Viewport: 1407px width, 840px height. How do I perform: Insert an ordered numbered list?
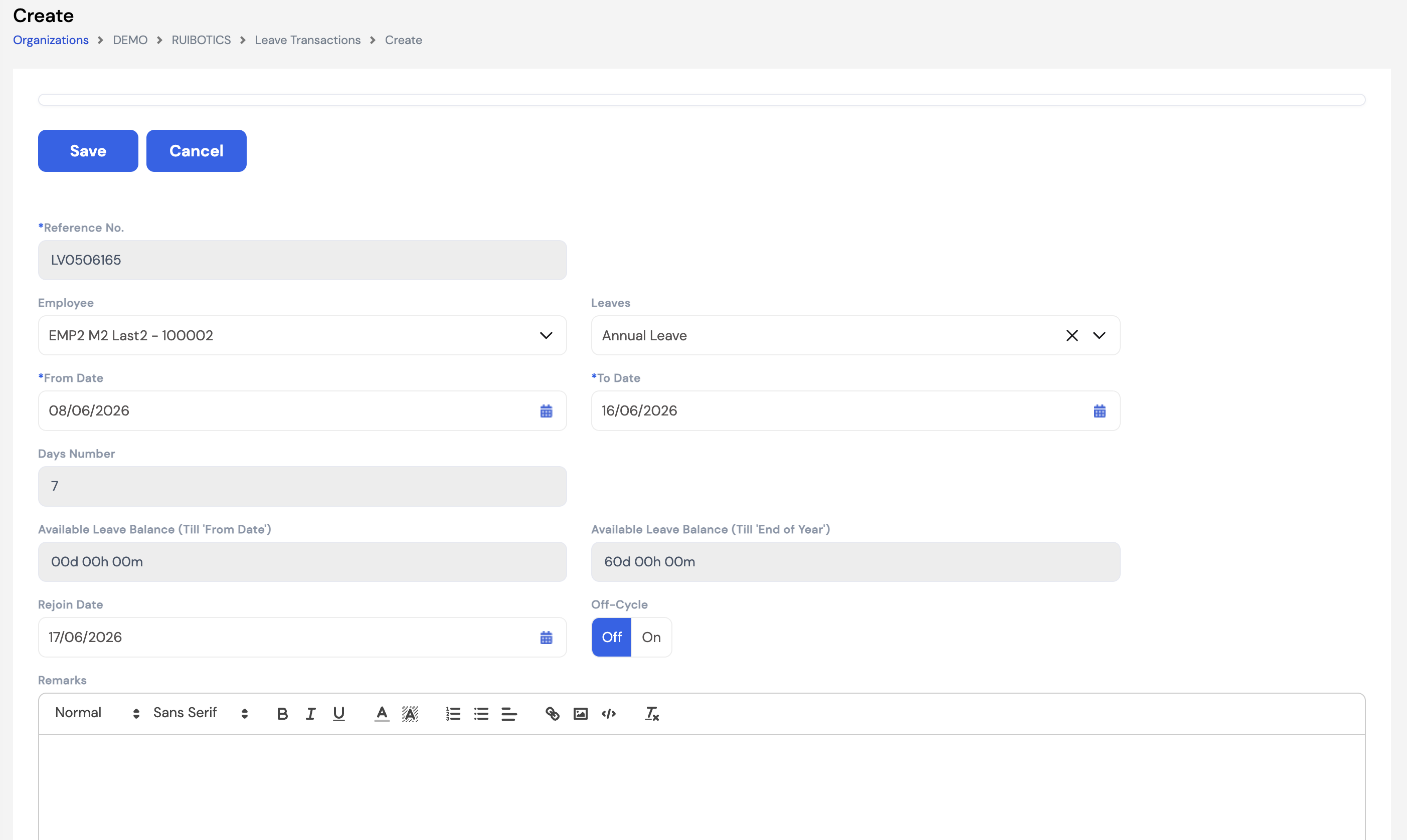[453, 713]
